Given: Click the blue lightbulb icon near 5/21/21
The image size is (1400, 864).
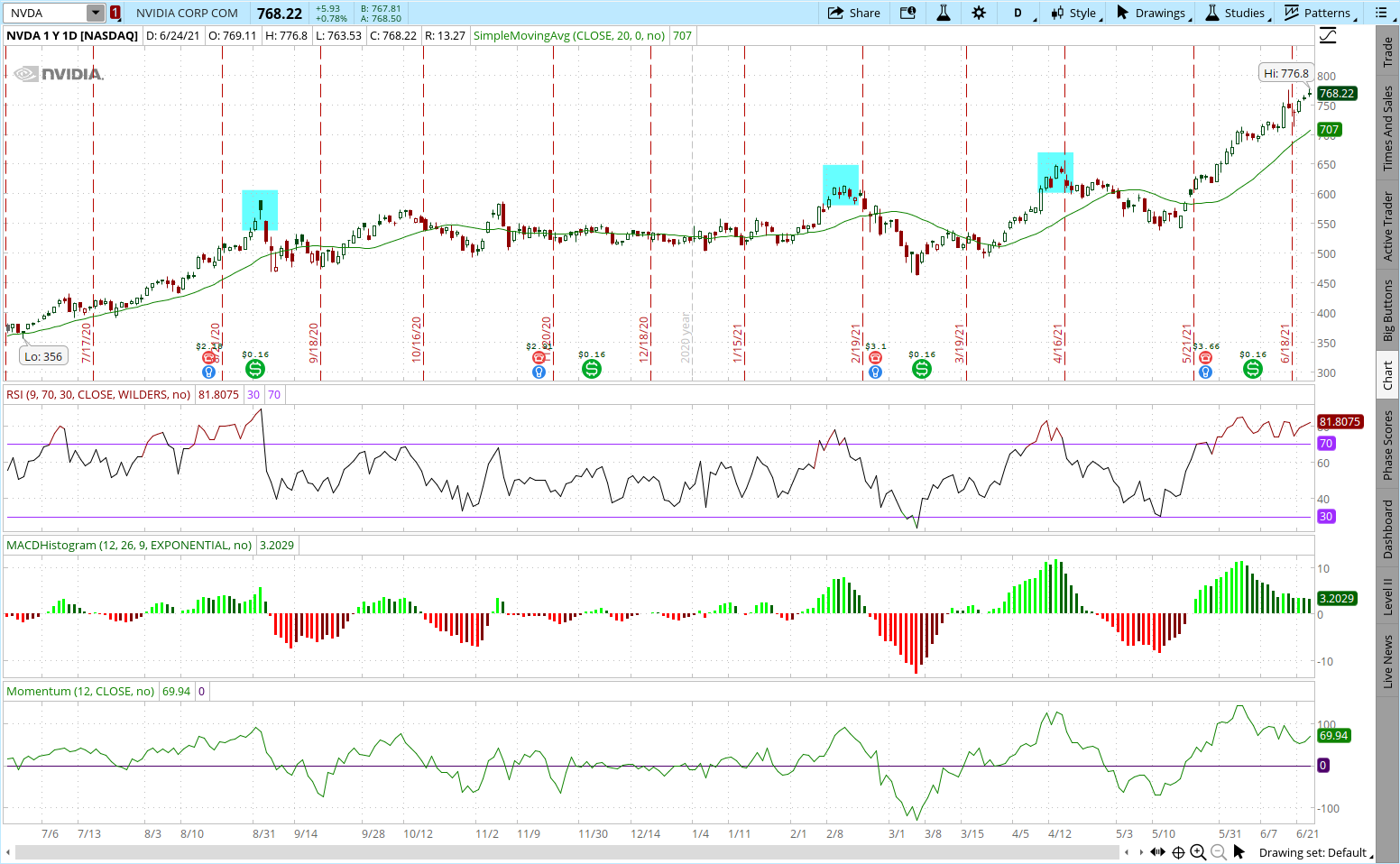Looking at the screenshot, I should [x=1205, y=372].
